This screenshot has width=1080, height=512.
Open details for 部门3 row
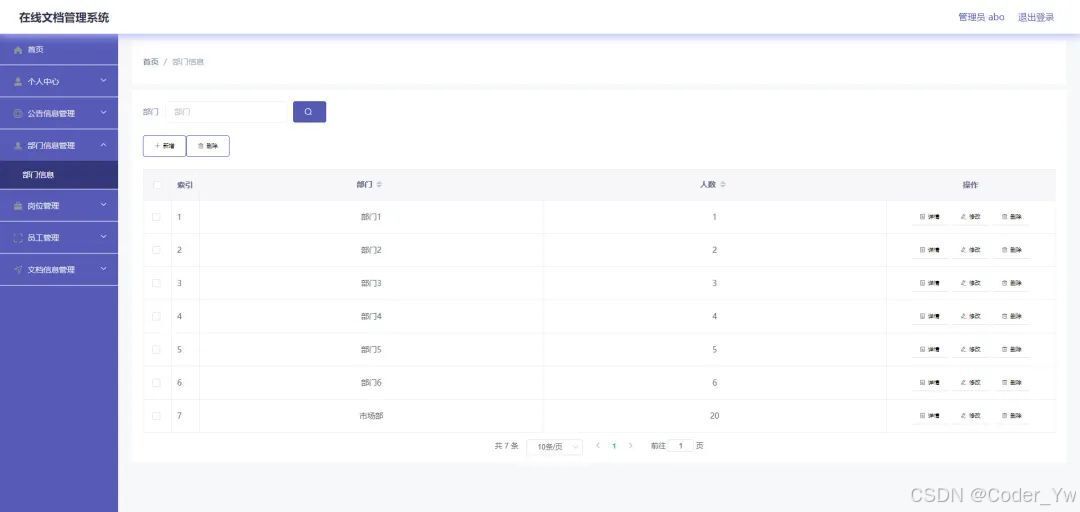point(929,283)
